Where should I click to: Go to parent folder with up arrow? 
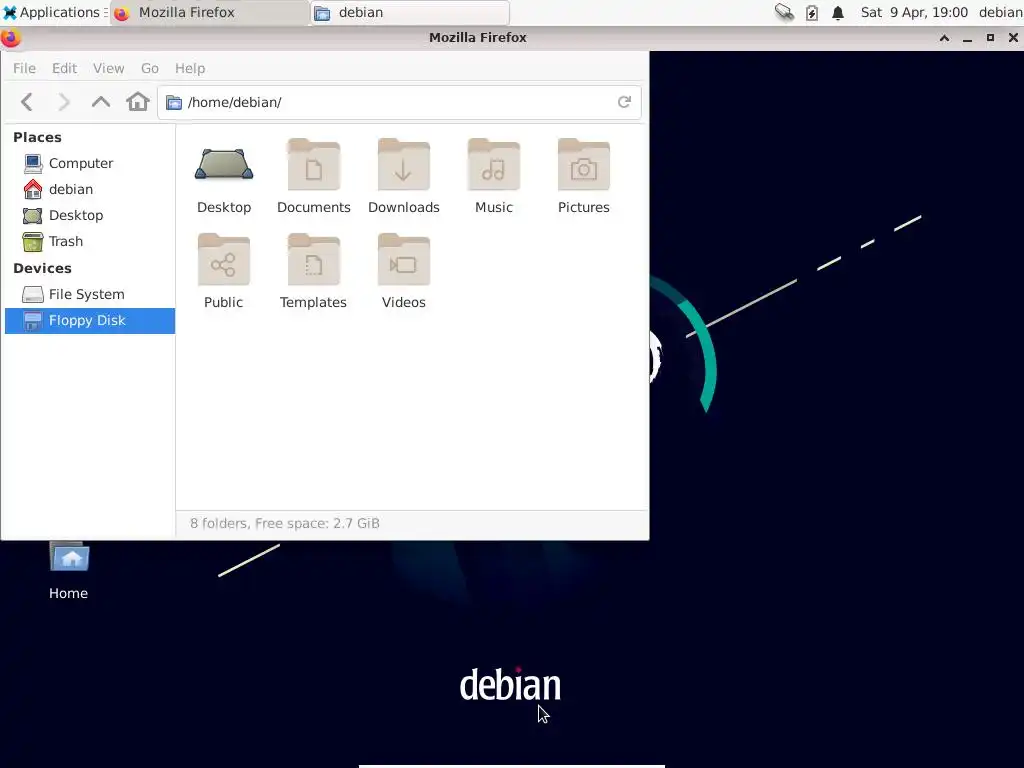[x=101, y=102]
